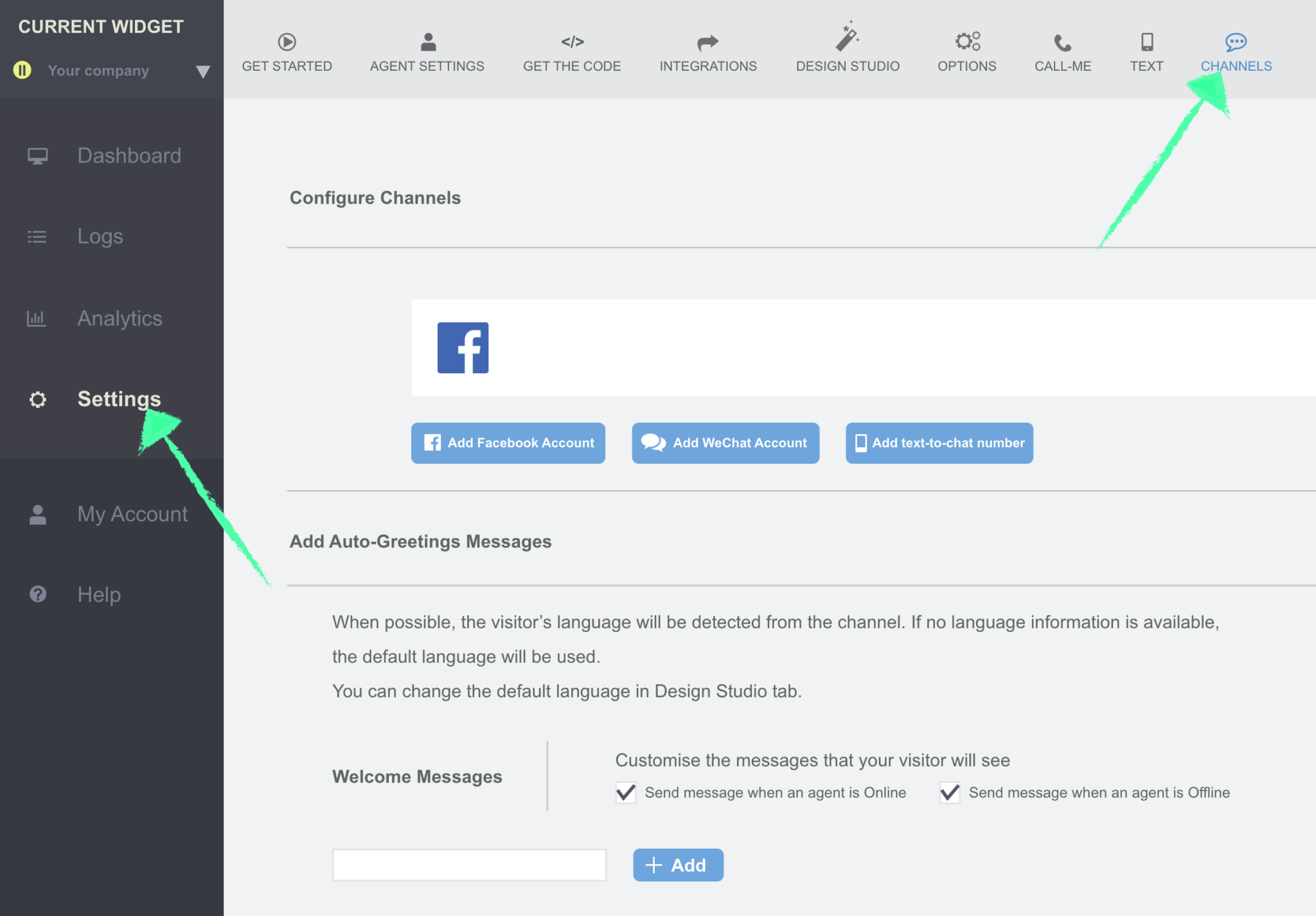Screen dimensions: 1316x916
Task: Click the welcome message input field
Action: tap(468, 864)
